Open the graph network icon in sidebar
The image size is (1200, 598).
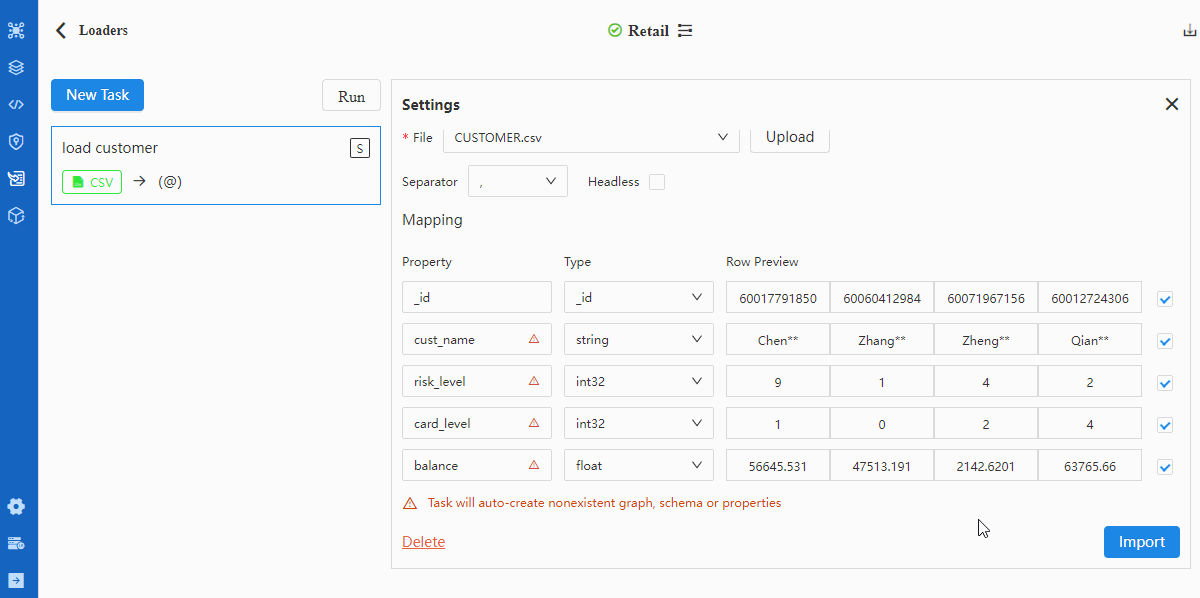click(x=16, y=30)
